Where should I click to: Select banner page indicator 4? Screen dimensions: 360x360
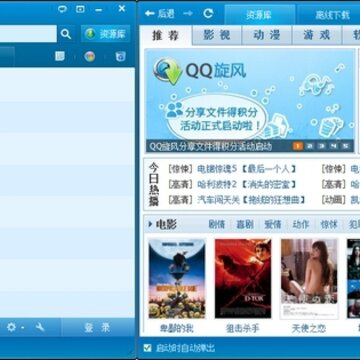pos(333,146)
